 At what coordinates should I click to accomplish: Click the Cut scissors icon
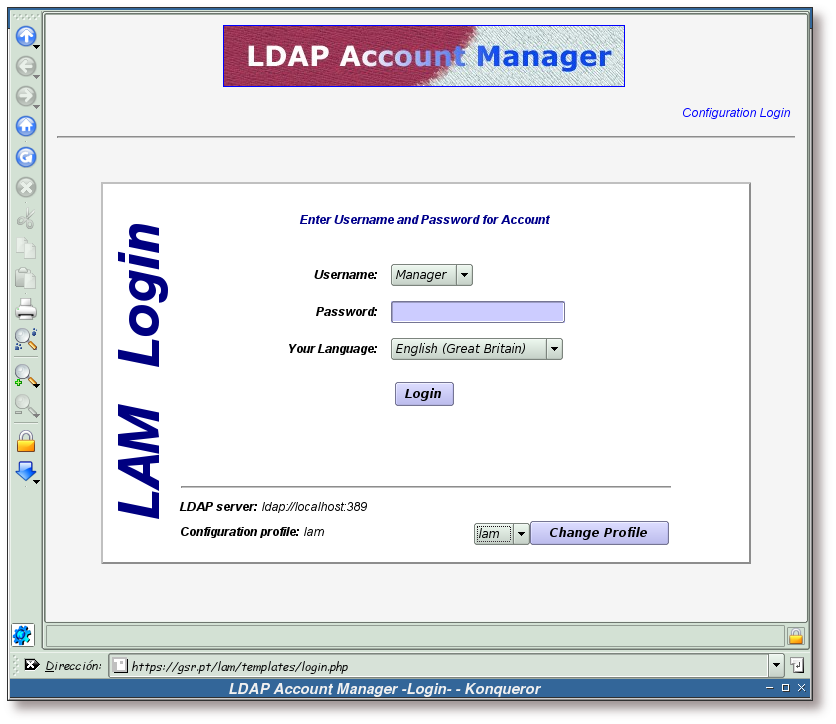point(26,218)
